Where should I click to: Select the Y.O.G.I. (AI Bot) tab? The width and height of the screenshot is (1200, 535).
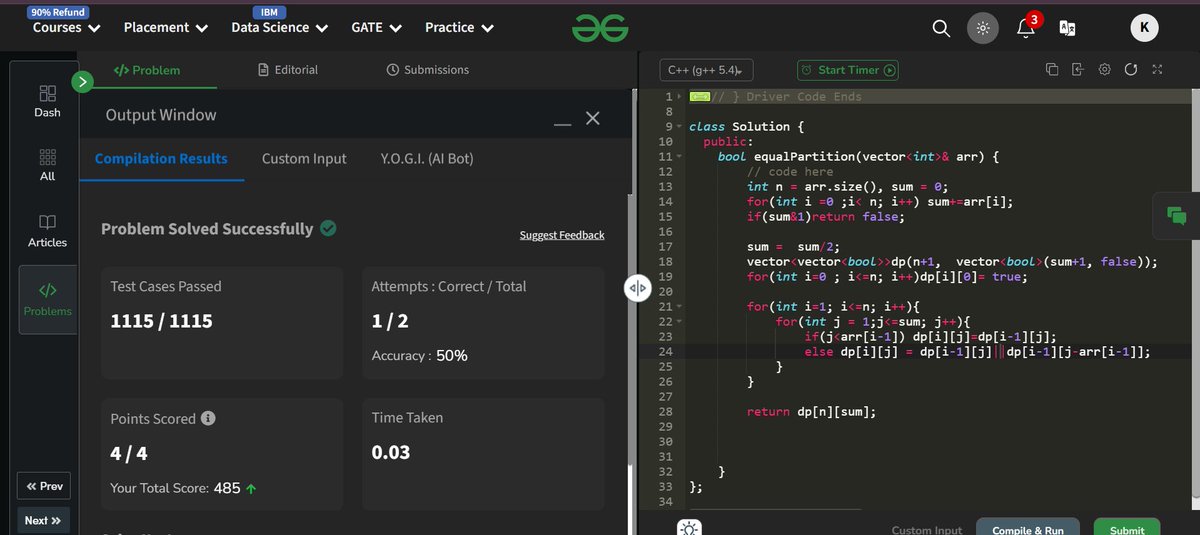pos(427,158)
